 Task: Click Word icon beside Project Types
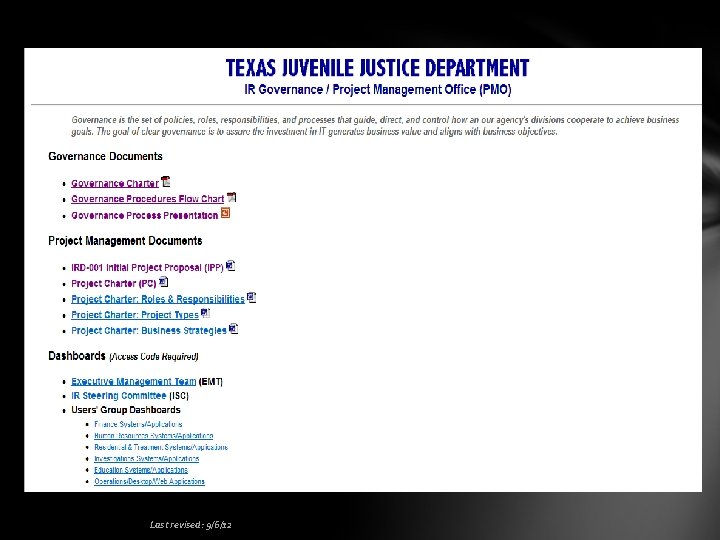pos(205,313)
